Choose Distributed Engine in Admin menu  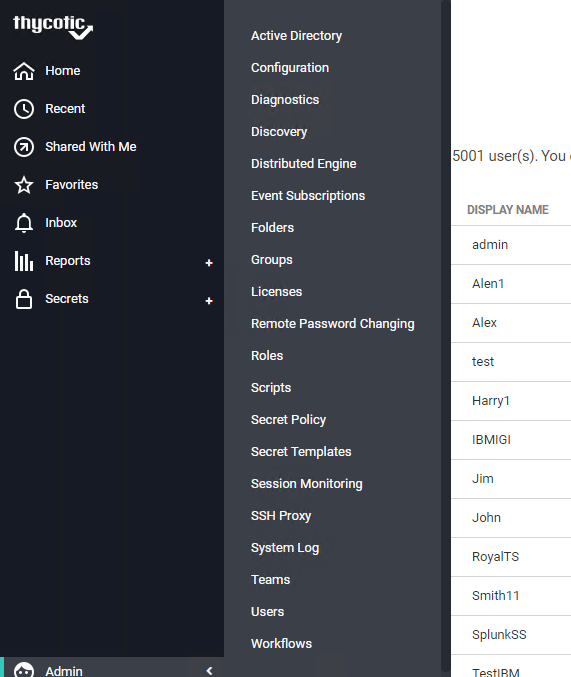304,164
